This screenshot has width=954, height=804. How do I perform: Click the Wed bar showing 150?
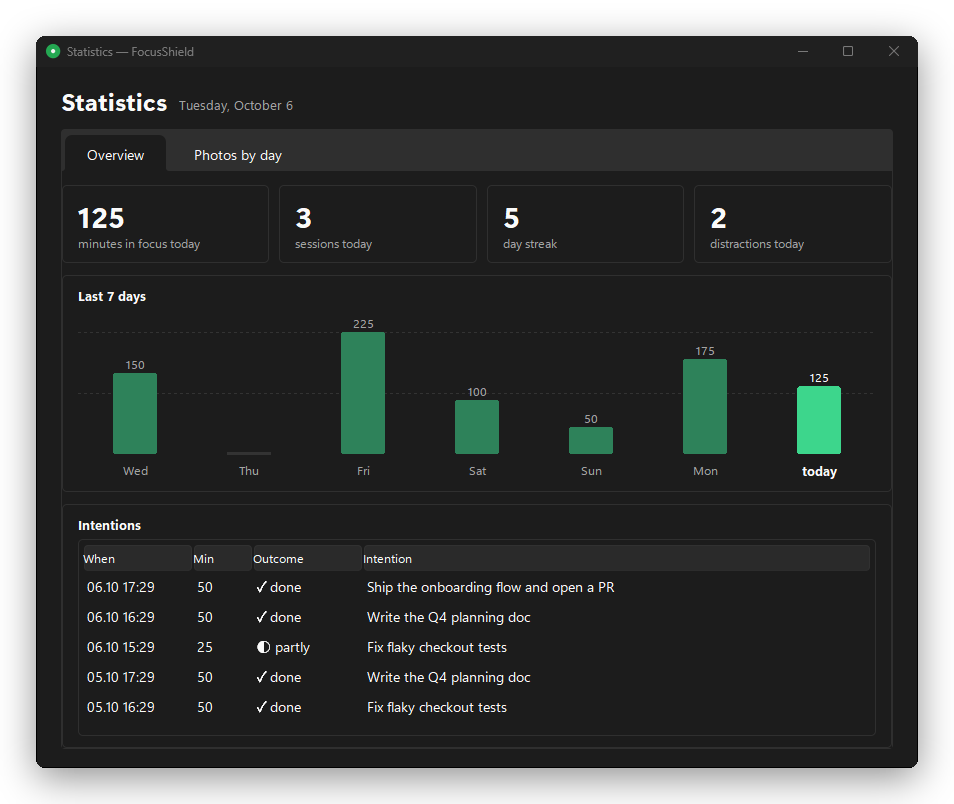click(135, 413)
